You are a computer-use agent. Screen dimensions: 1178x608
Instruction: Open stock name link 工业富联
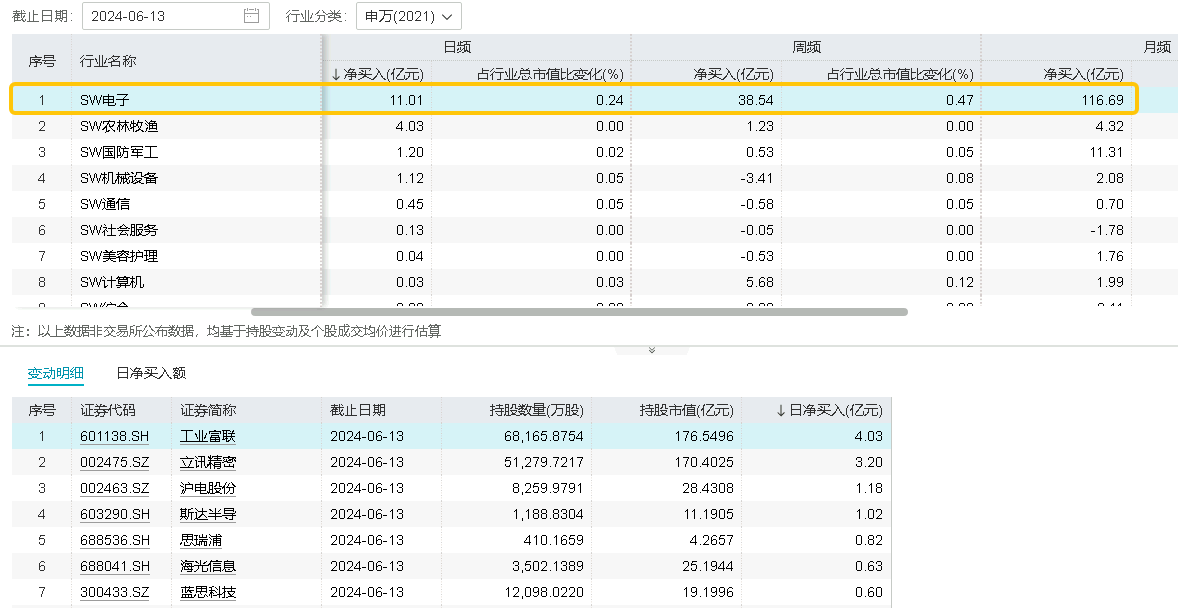click(208, 436)
